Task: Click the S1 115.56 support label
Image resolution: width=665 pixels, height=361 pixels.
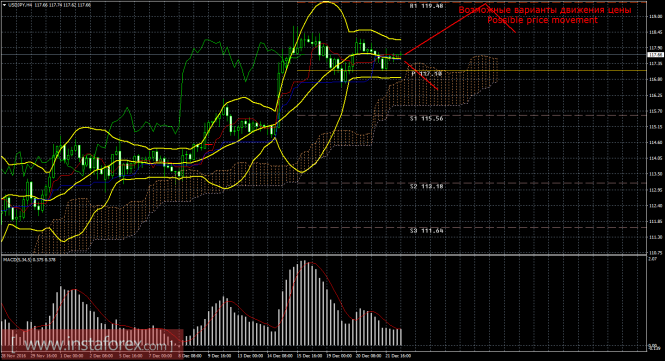Action: [427, 118]
